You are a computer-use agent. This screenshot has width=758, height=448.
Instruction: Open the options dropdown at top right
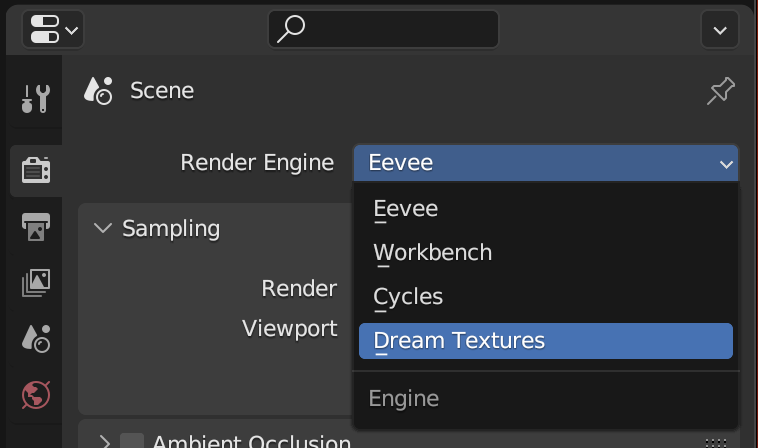coord(720,30)
